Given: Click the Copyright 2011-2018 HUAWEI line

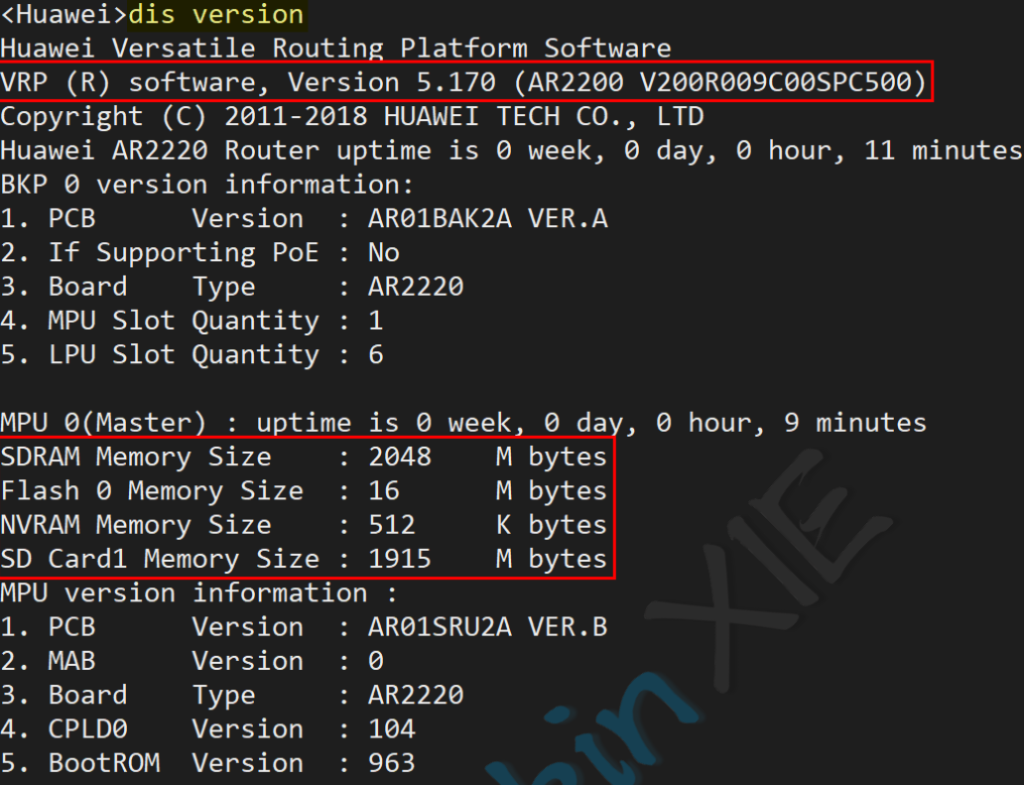Looking at the screenshot, I should pos(352,116).
